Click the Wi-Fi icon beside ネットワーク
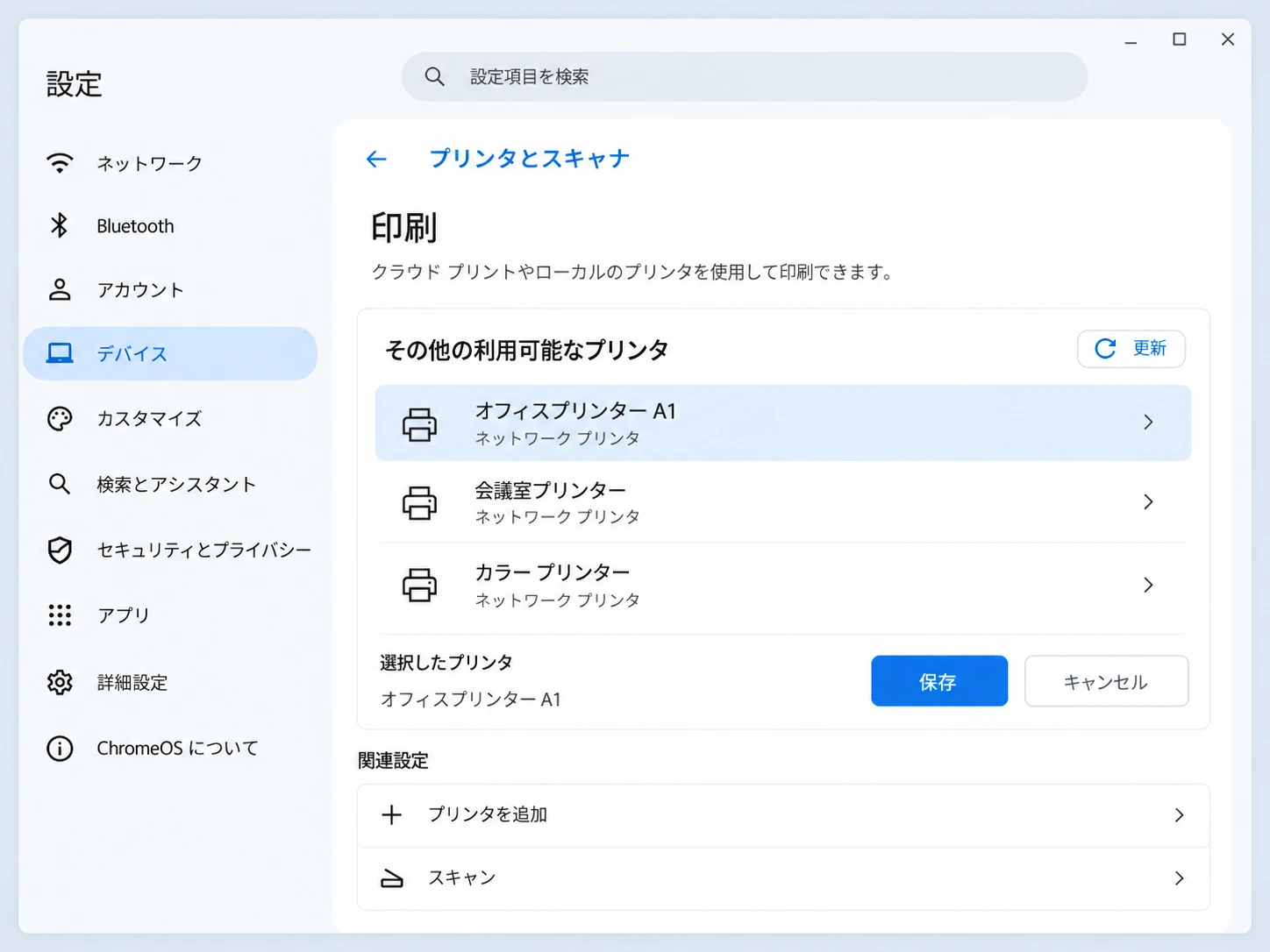 coord(60,163)
